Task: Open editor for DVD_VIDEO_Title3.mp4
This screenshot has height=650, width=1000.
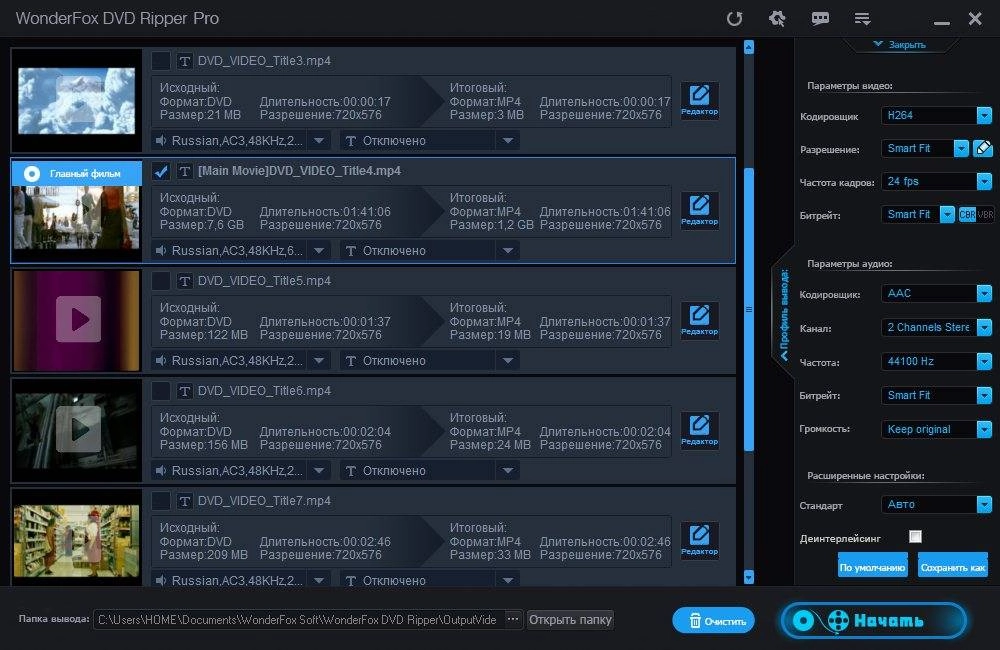Action: (700, 101)
